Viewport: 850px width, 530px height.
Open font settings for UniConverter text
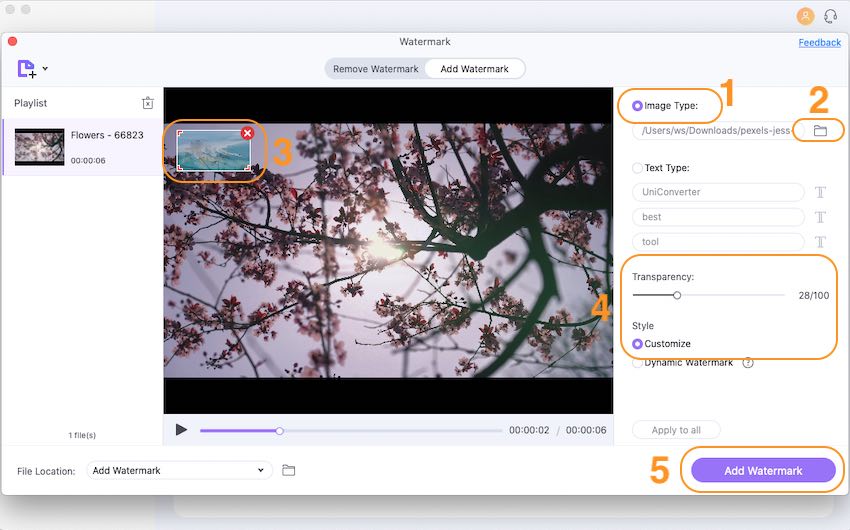coord(820,192)
